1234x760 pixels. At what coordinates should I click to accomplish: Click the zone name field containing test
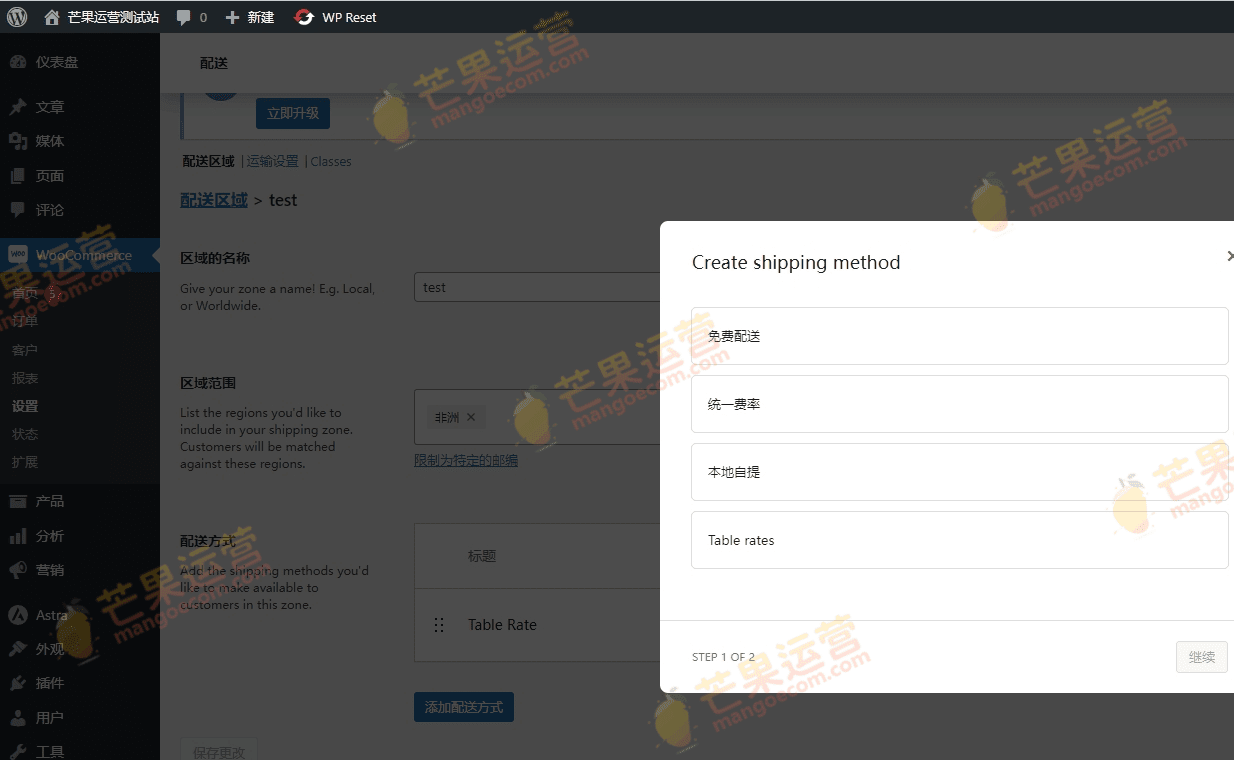point(537,287)
